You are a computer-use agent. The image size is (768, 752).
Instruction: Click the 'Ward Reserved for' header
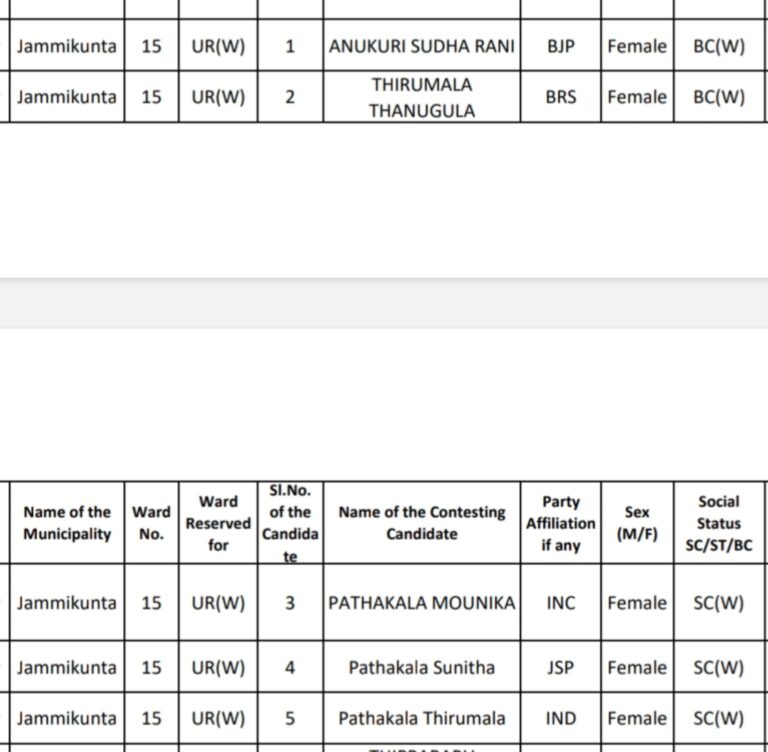coord(218,523)
